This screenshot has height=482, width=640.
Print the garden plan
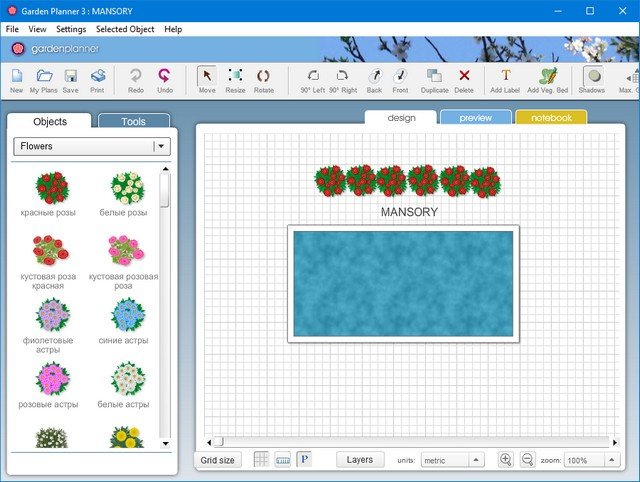(97, 81)
